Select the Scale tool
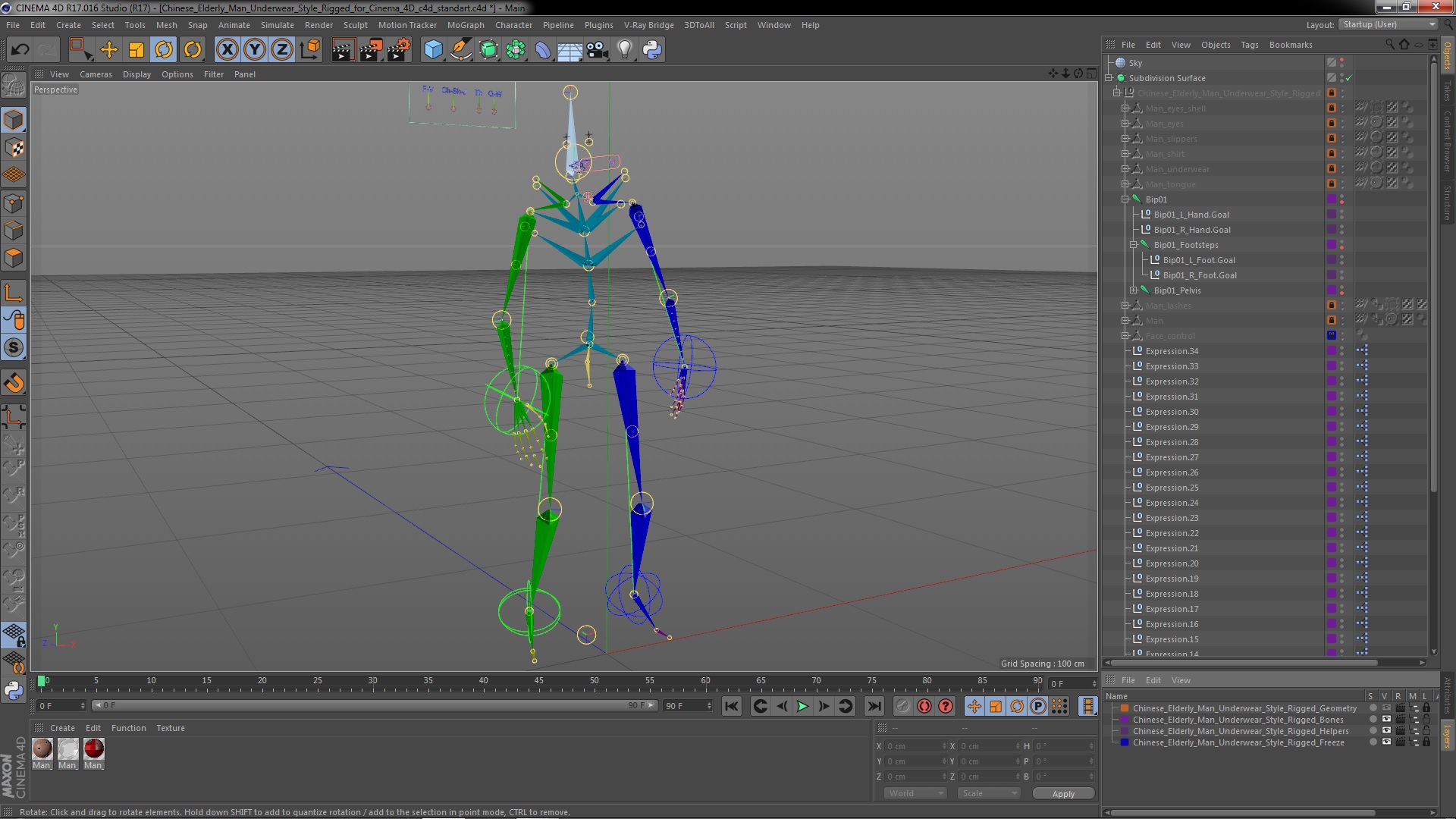The width and height of the screenshot is (1456, 819). click(x=136, y=50)
